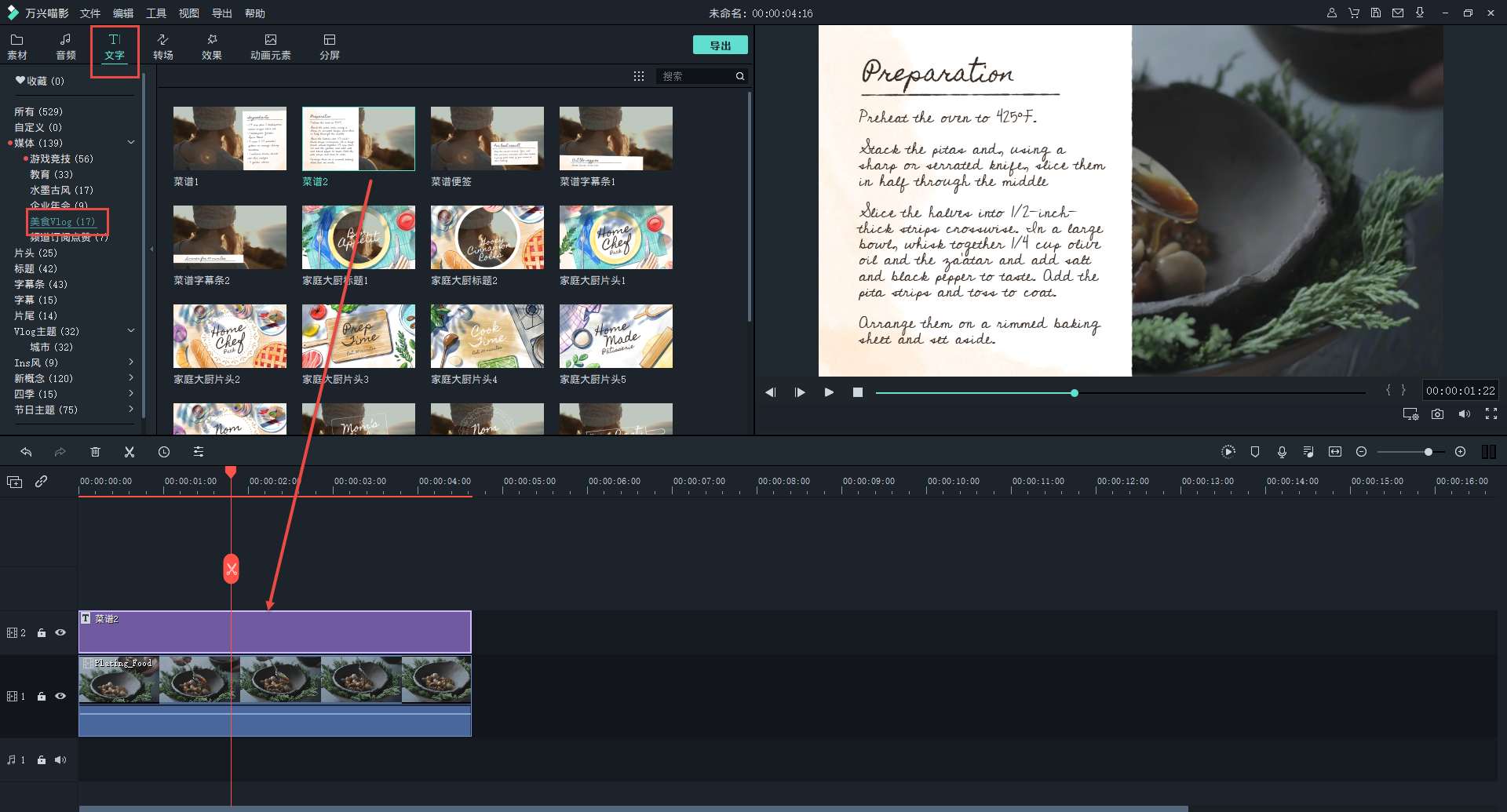This screenshot has height=812, width=1507.
Task: Open the 转场 transitions tab
Action: pos(163,46)
